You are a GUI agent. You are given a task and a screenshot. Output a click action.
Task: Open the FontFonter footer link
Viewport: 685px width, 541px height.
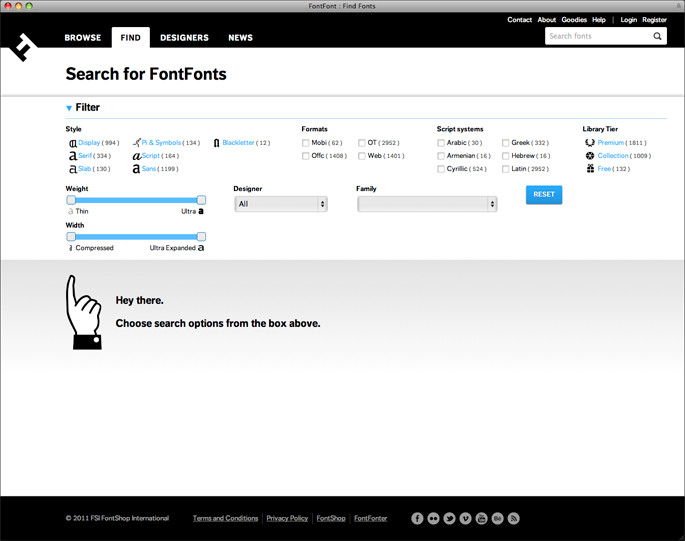tap(370, 518)
